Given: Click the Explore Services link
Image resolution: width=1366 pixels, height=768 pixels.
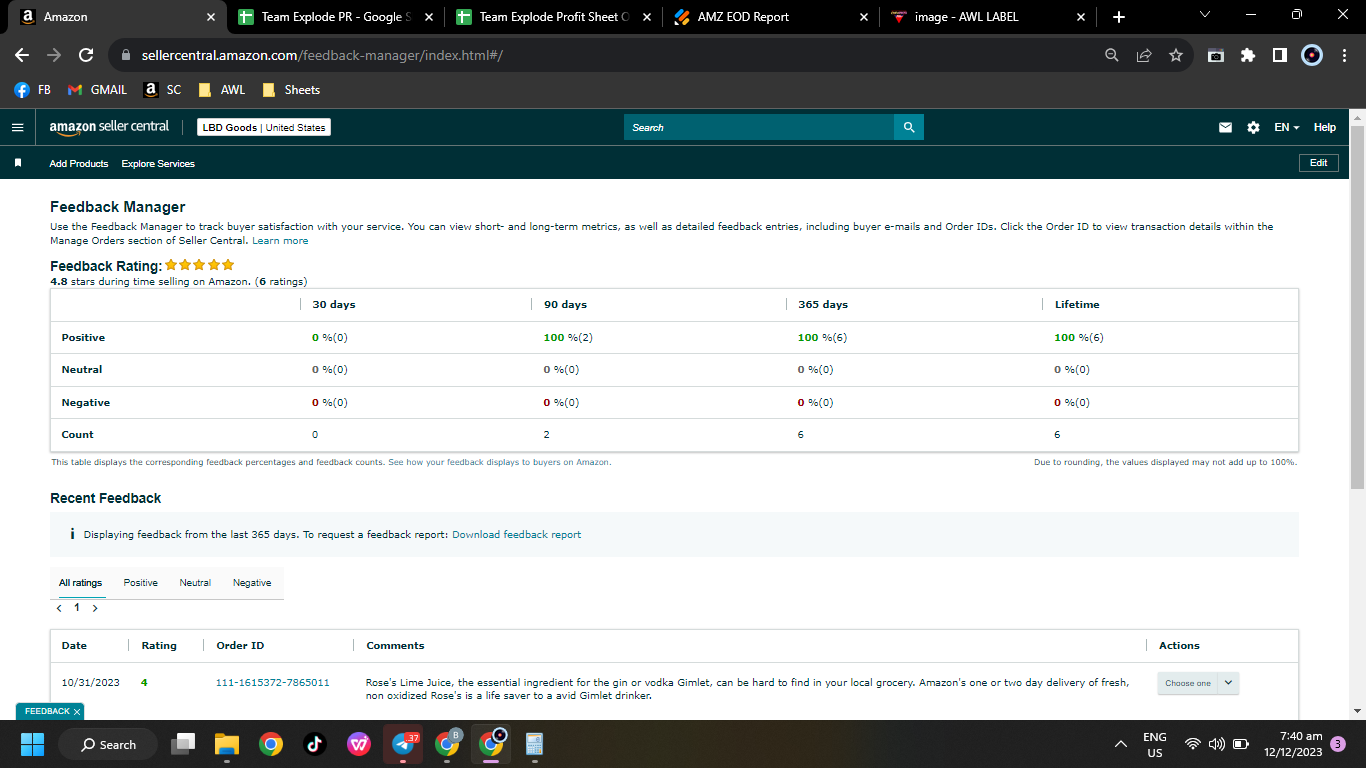Looking at the screenshot, I should 158,163.
